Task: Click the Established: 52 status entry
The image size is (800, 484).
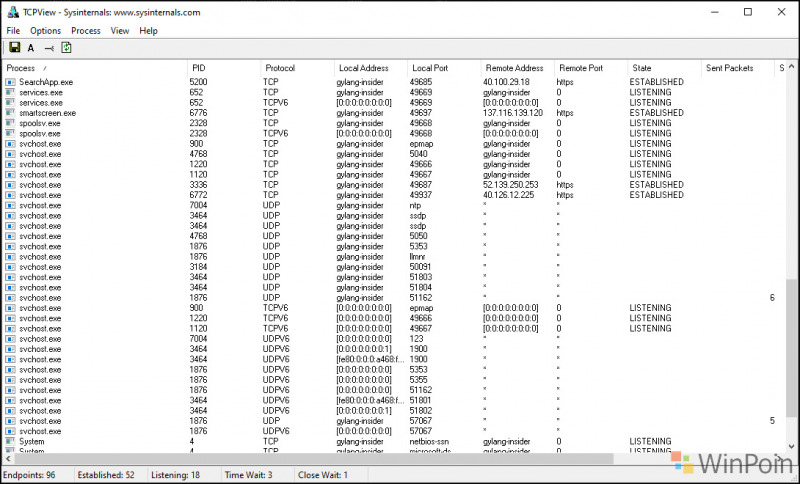Action: [x=106, y=475]
